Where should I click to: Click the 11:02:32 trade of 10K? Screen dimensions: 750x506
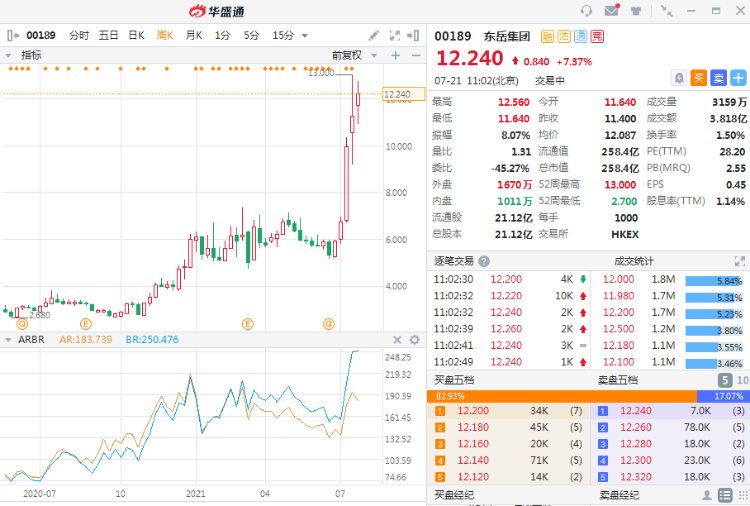[508, 296]
